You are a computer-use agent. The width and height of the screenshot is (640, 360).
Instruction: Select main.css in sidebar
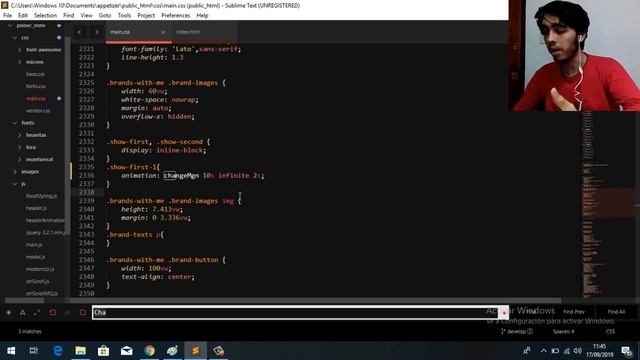pos(36,99)
